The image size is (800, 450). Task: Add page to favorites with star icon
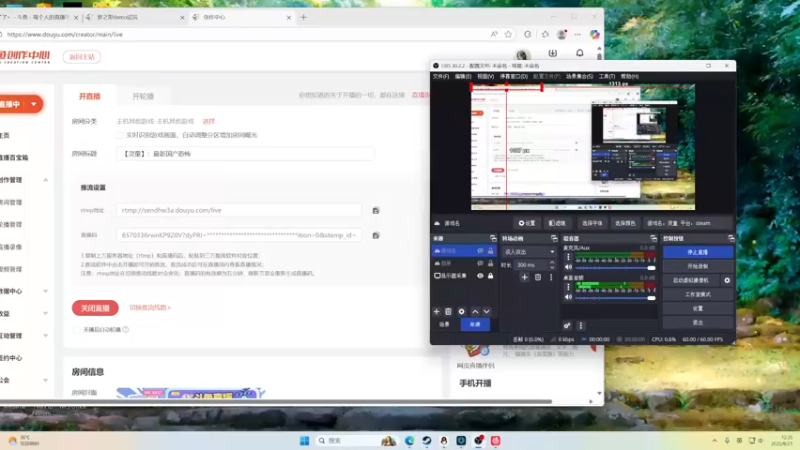[x=508, y=34]
